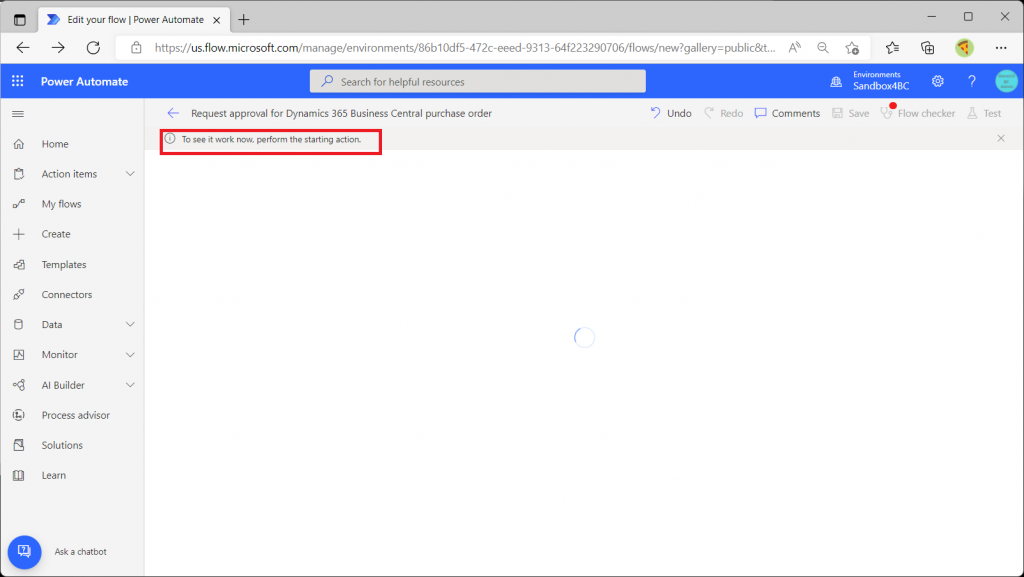Image resolution: width=1024 pixels, height=577 pixels.
Task: Click Redo in the command bar
Action: coord(724,113)
